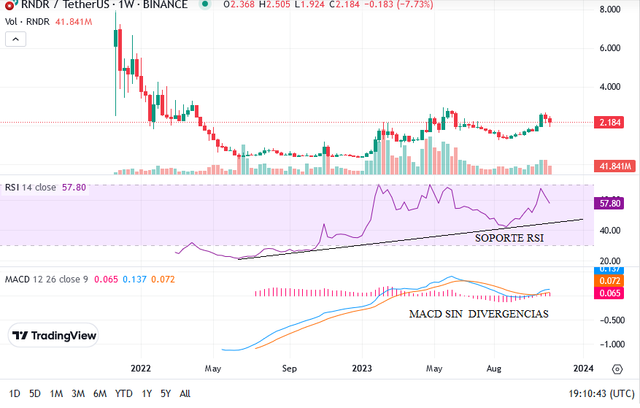Click the 40.00 RSI scale label
Image resolution: width=640 pixels, height=408 pixels.
(610, 231)
